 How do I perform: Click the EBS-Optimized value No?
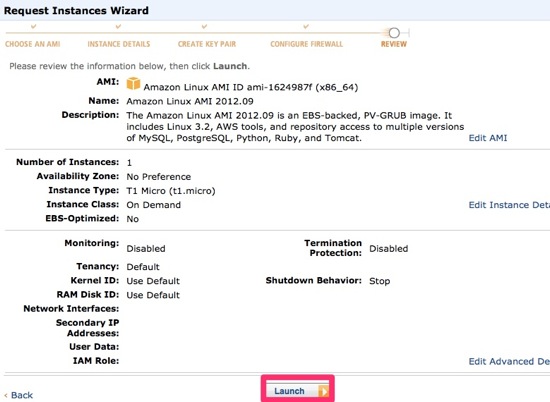coord(133,219)
